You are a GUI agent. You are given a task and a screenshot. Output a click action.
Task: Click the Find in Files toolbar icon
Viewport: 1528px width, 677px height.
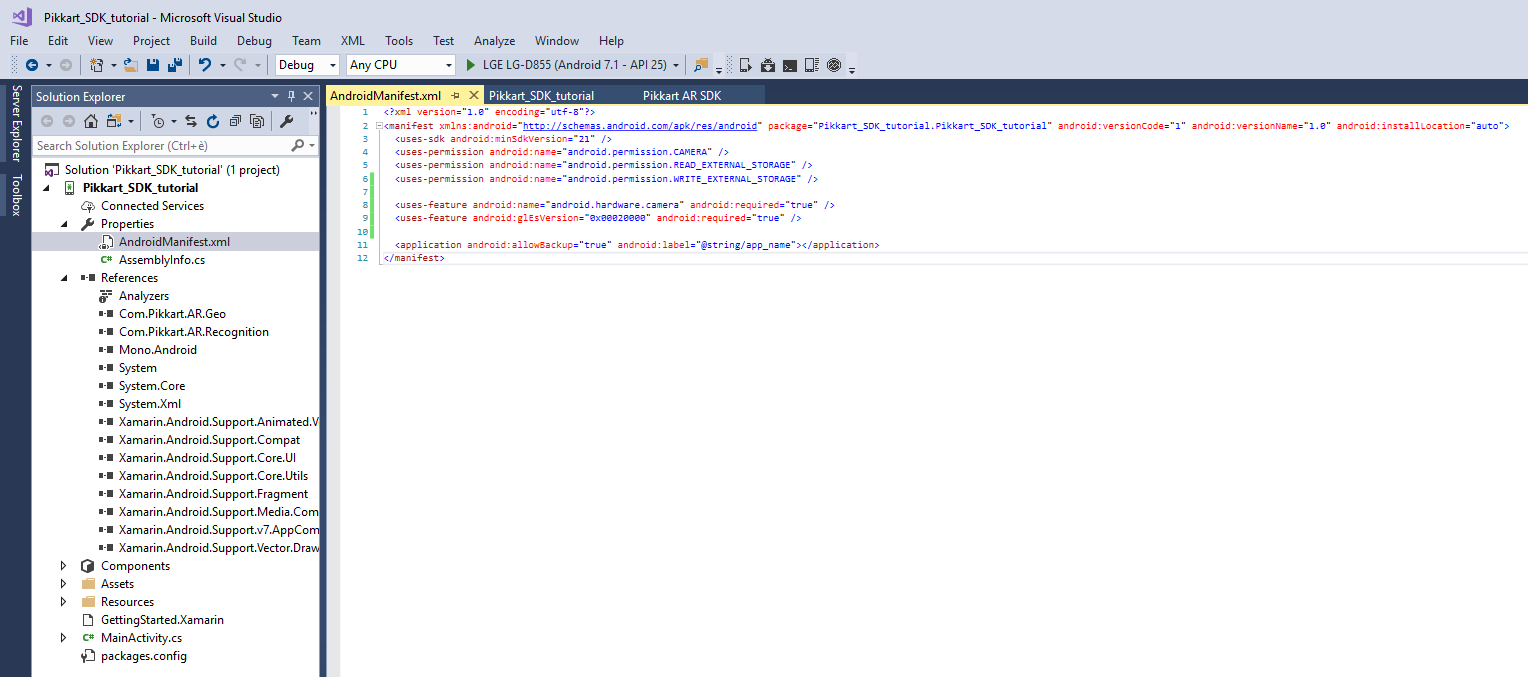[701, 65]
